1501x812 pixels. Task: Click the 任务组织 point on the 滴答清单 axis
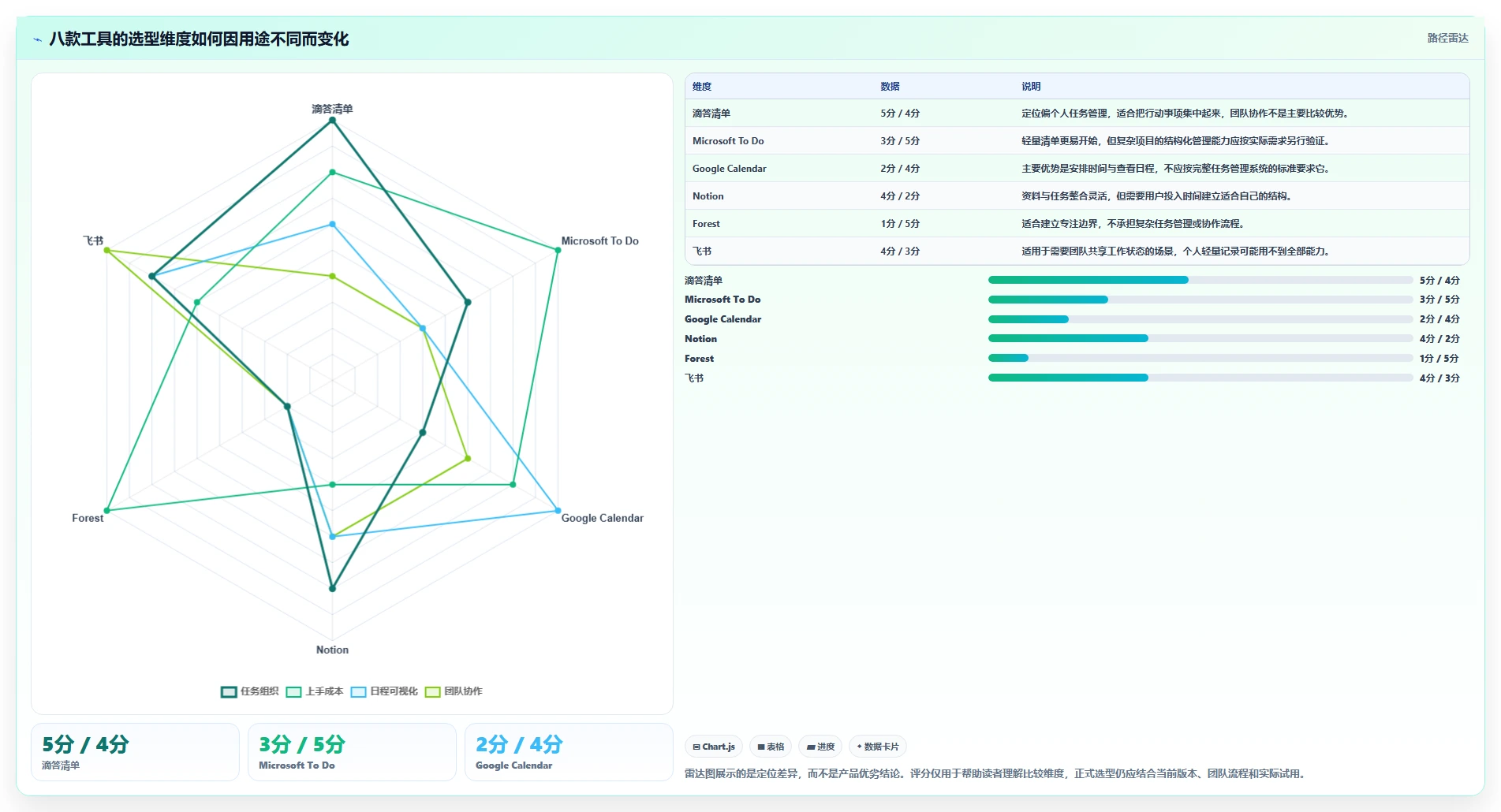coord(332,121)
